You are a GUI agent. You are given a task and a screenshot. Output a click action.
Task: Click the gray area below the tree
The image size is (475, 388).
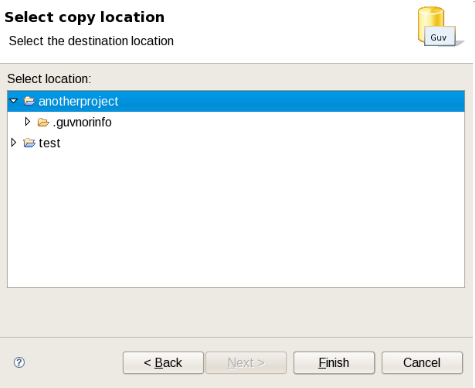pos(236,312)
